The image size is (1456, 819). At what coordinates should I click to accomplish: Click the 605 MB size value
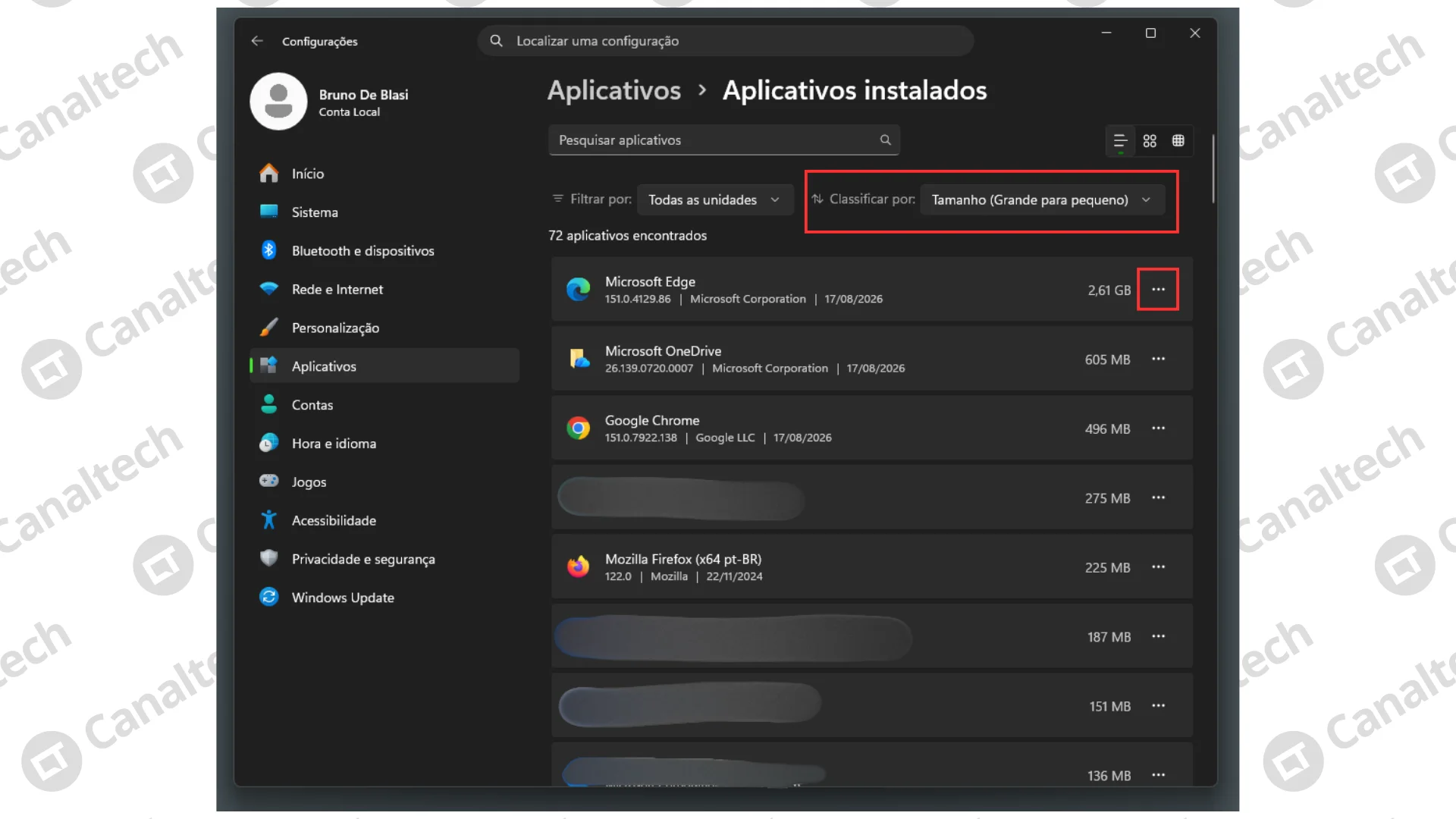pos(1107,359)
